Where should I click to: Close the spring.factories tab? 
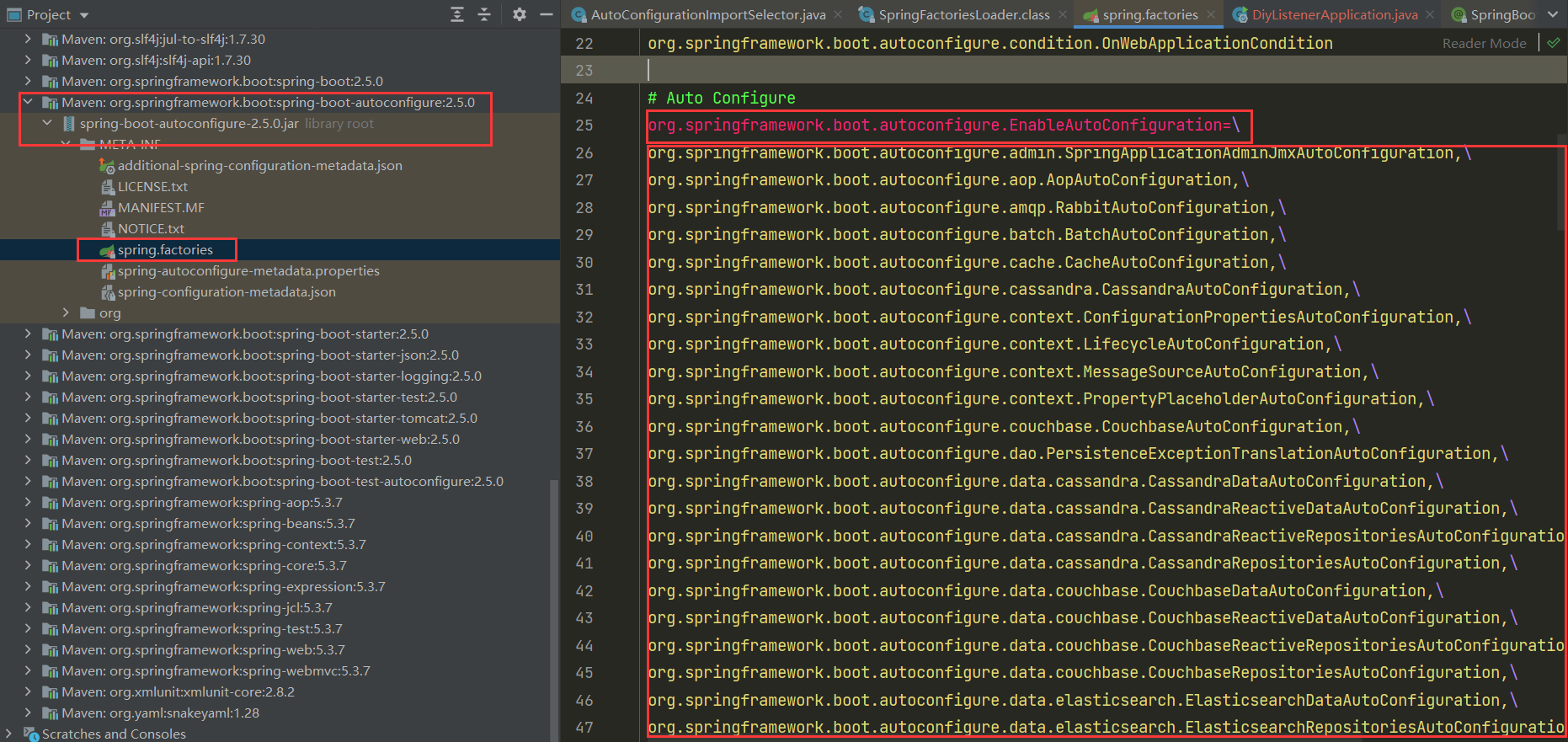[x=1211, y=14]
